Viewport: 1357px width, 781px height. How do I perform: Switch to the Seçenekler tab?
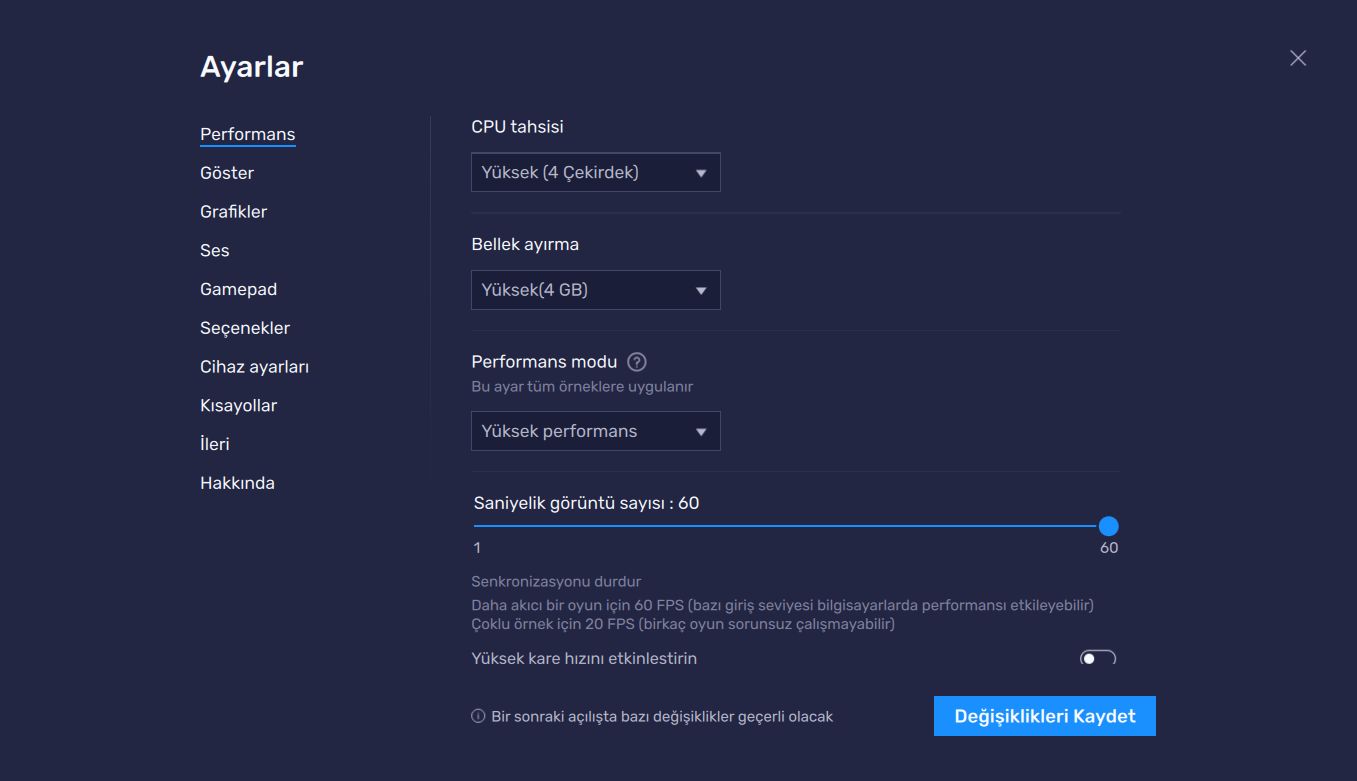[x=245, y=328]
